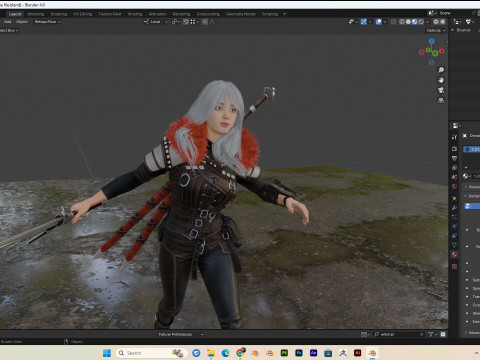Toggle X-ray mode

click(x=393, y=22)
